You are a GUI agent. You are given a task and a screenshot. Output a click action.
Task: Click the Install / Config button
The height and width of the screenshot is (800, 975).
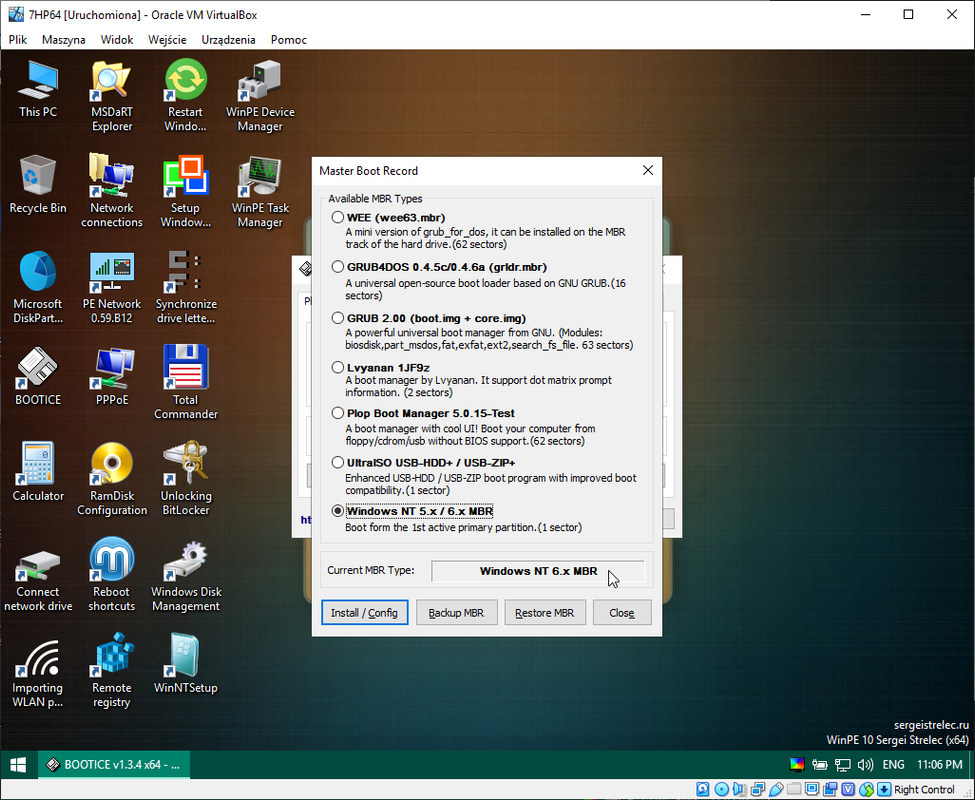[364, 612]
